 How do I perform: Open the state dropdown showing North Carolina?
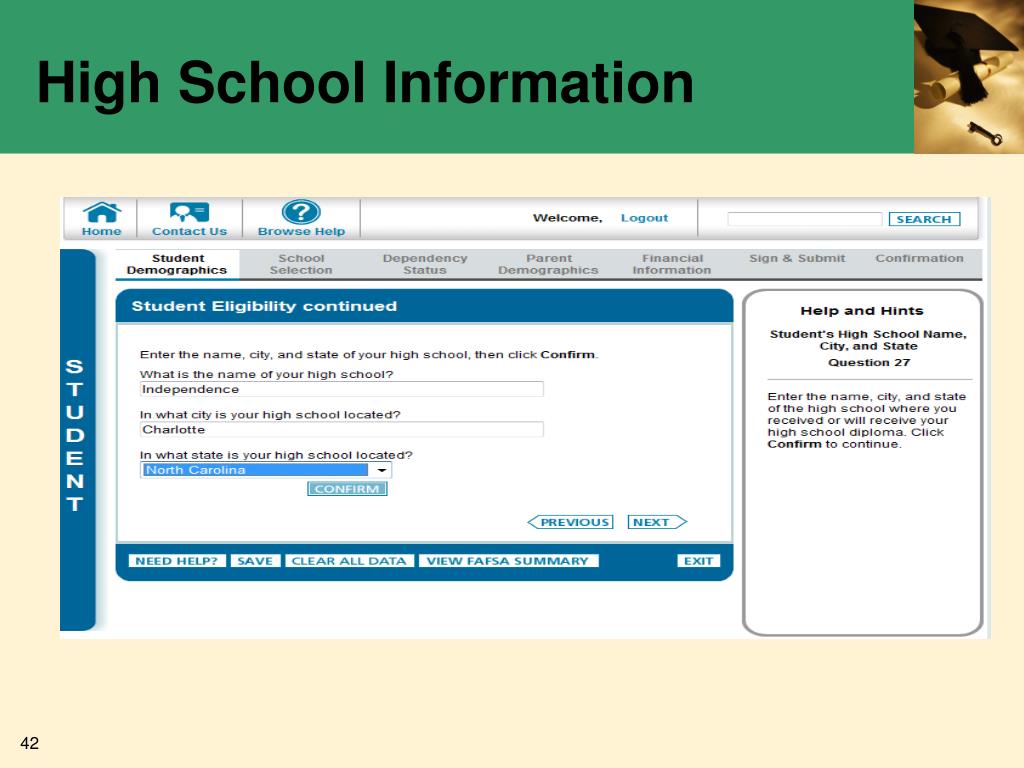pyautogui.click(x=266, y=470)
